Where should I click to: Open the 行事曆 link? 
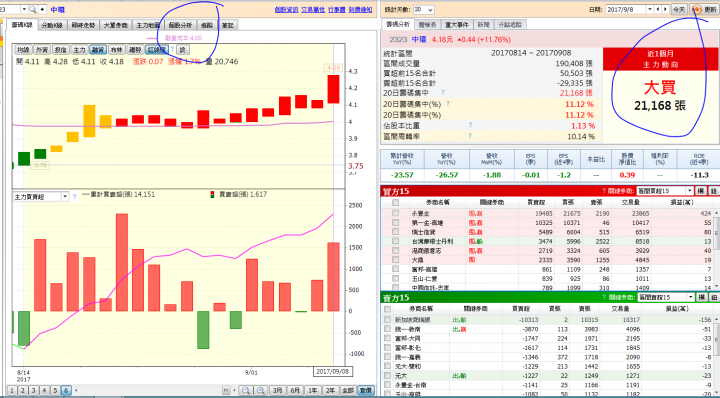(337, 9)
